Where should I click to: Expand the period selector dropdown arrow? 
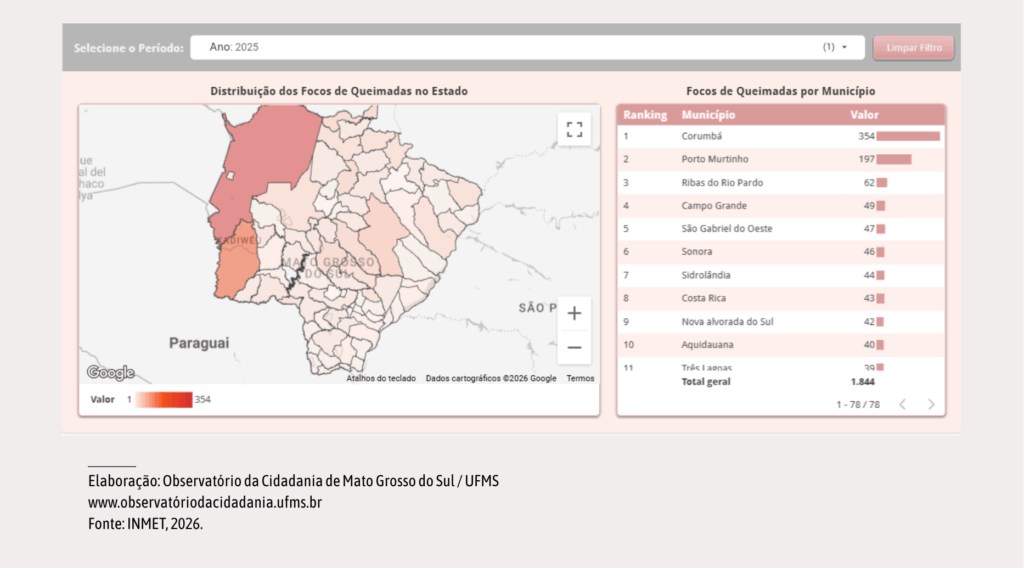844,47
